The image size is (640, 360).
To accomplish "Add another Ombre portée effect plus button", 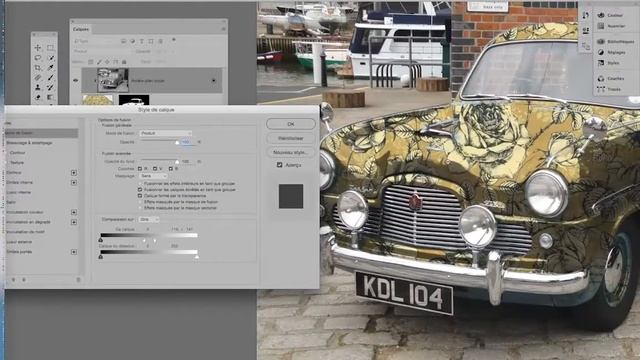I will 74,252.
